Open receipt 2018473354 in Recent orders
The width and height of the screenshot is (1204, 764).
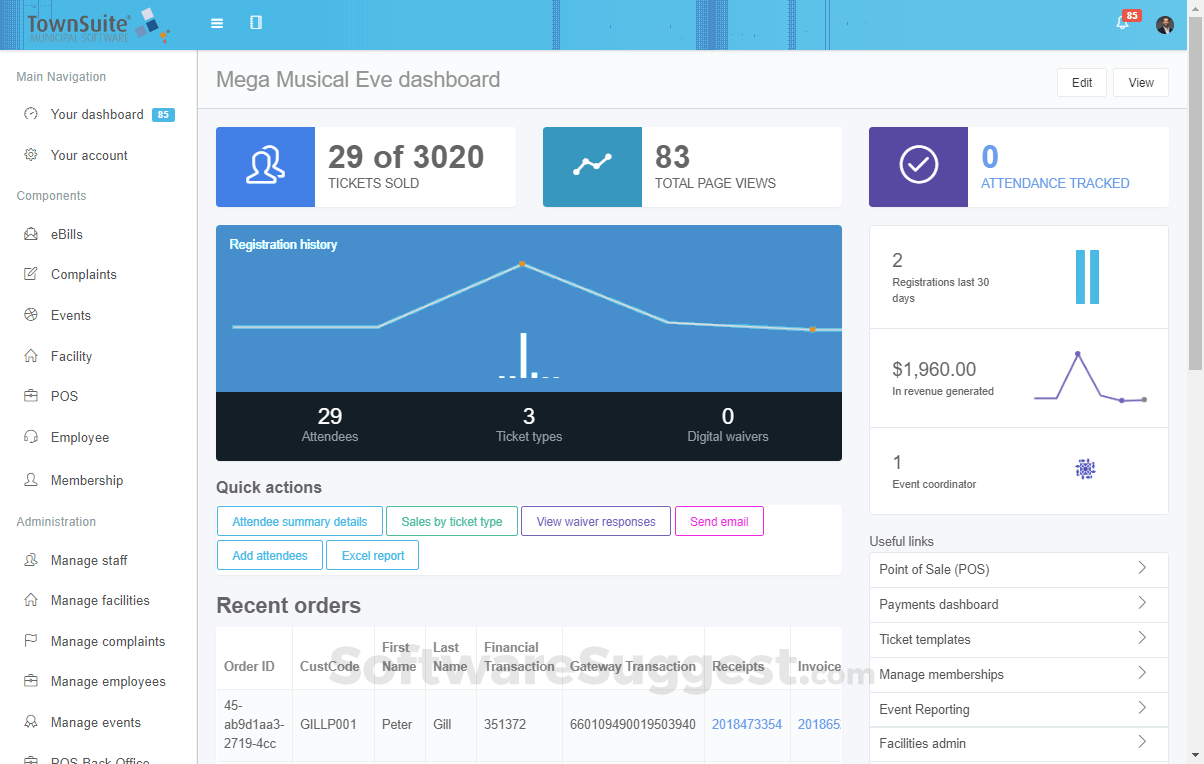(x=747, y=723)
